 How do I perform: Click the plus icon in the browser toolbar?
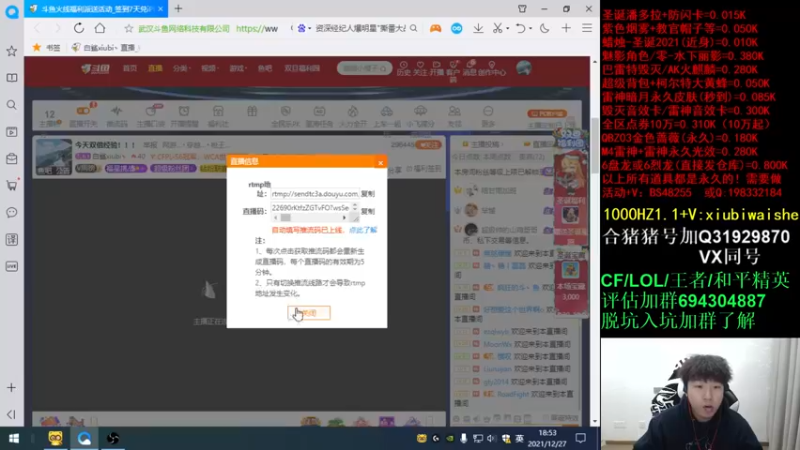[566, 29]
